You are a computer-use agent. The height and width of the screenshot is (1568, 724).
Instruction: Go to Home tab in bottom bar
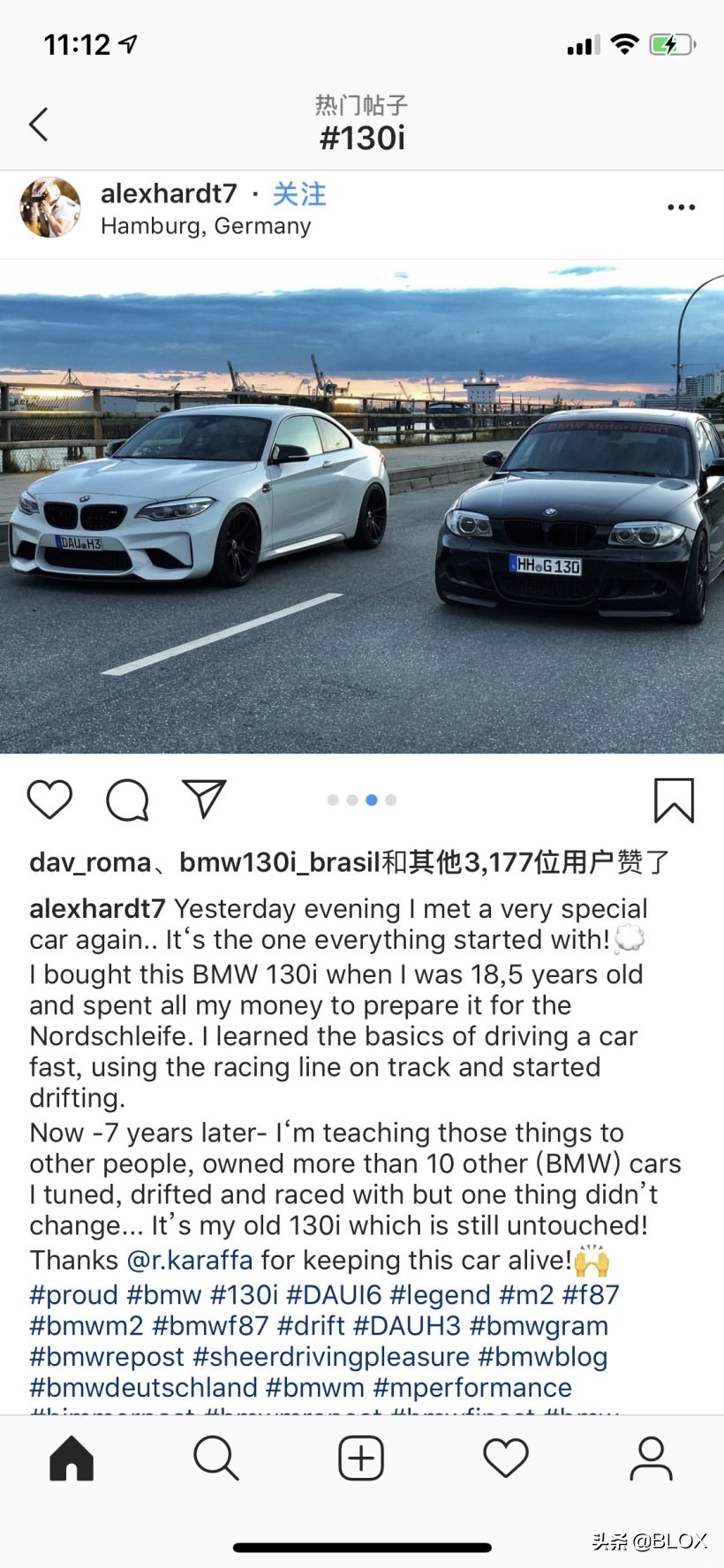point(72,1458)
